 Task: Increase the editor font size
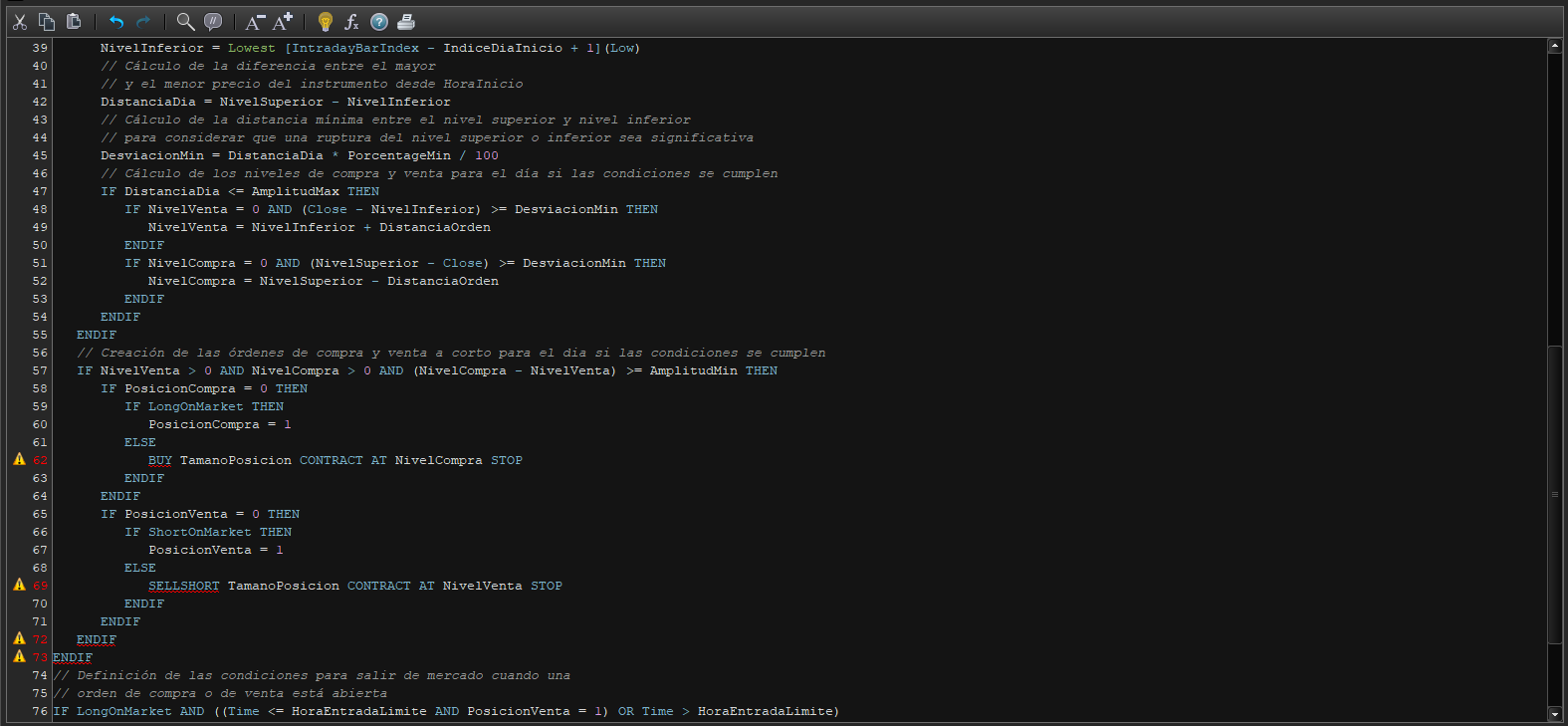[x=283, y=21]
